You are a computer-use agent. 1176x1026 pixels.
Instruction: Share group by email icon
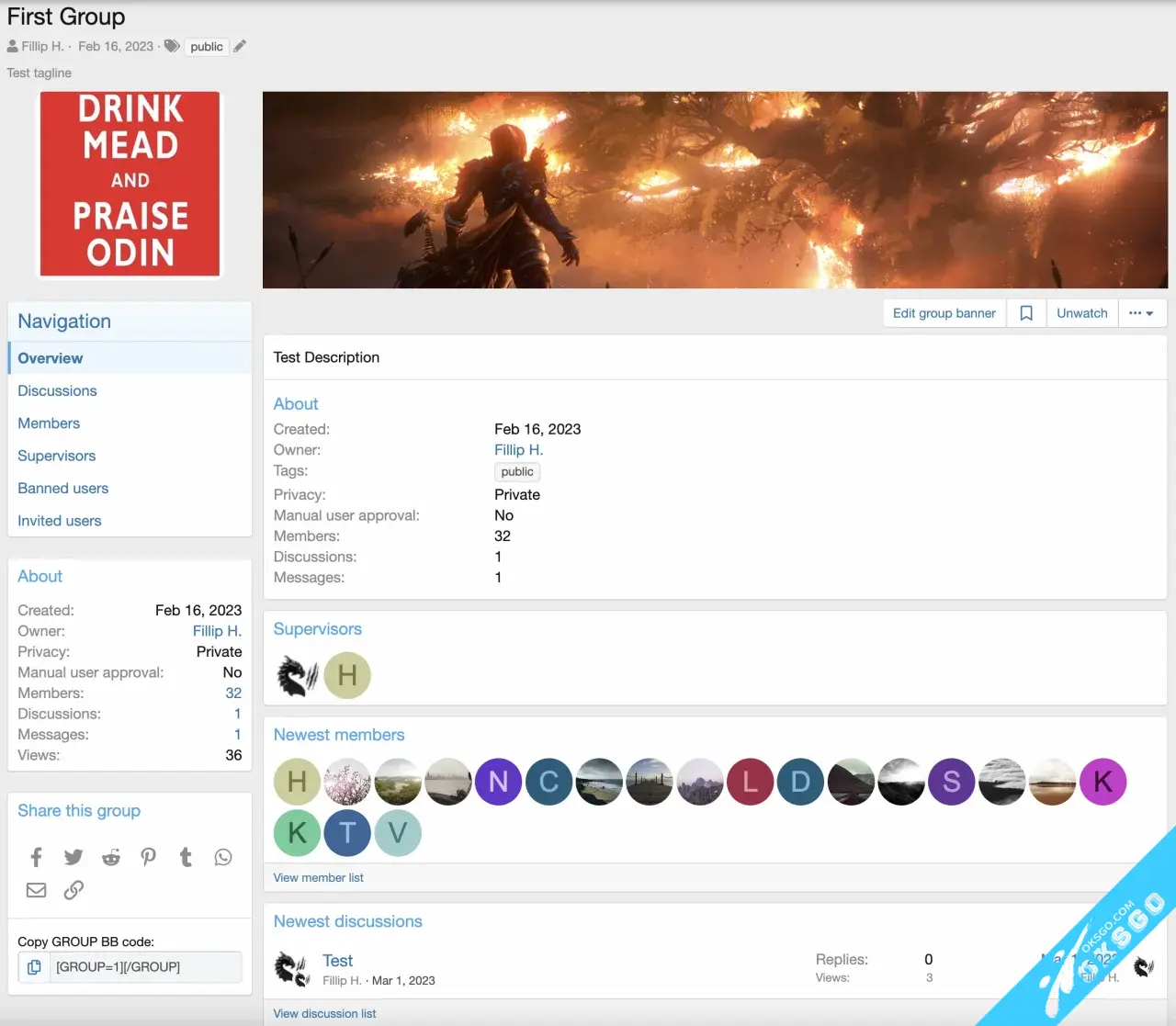pyautogui.click(x=36, y=890)
